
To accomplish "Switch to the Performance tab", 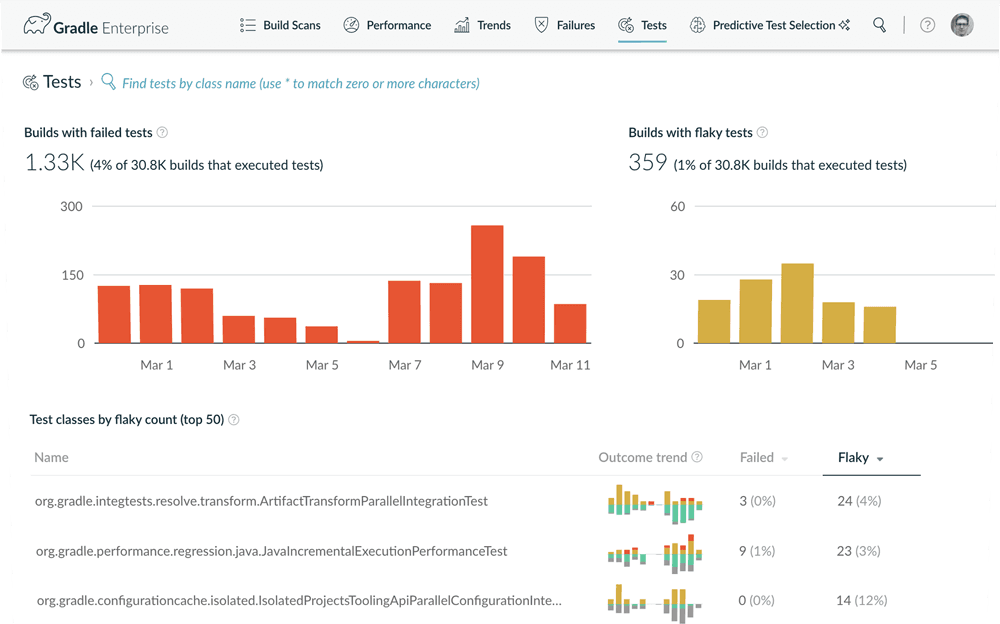I will [x=388, y=25].
